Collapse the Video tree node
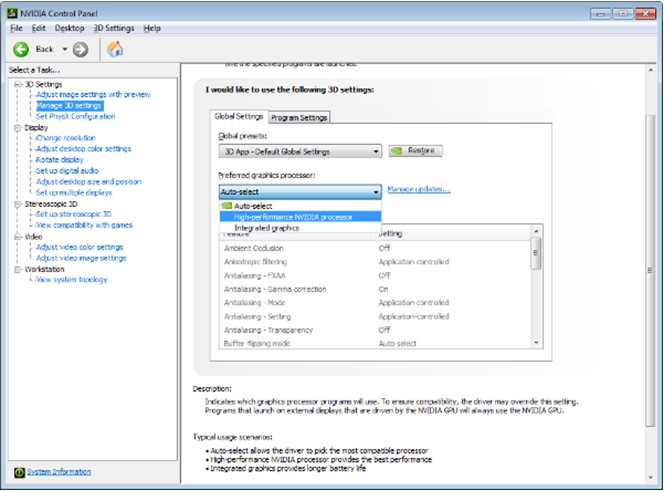Viewport: 664px width, 491px height. 17,237
